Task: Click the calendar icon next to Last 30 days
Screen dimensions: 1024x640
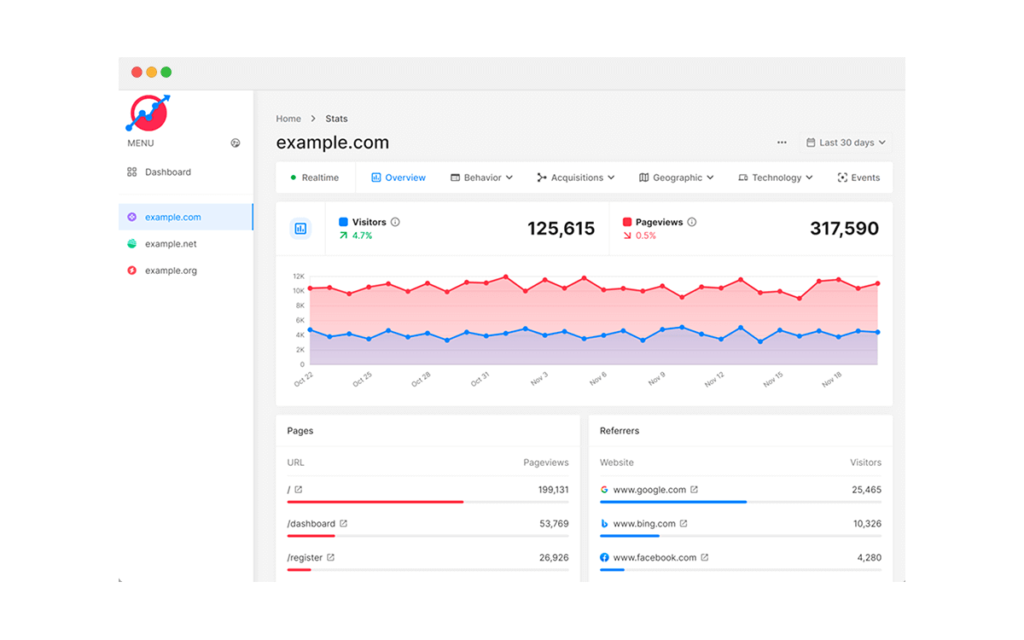Action: tap(810, 142)
